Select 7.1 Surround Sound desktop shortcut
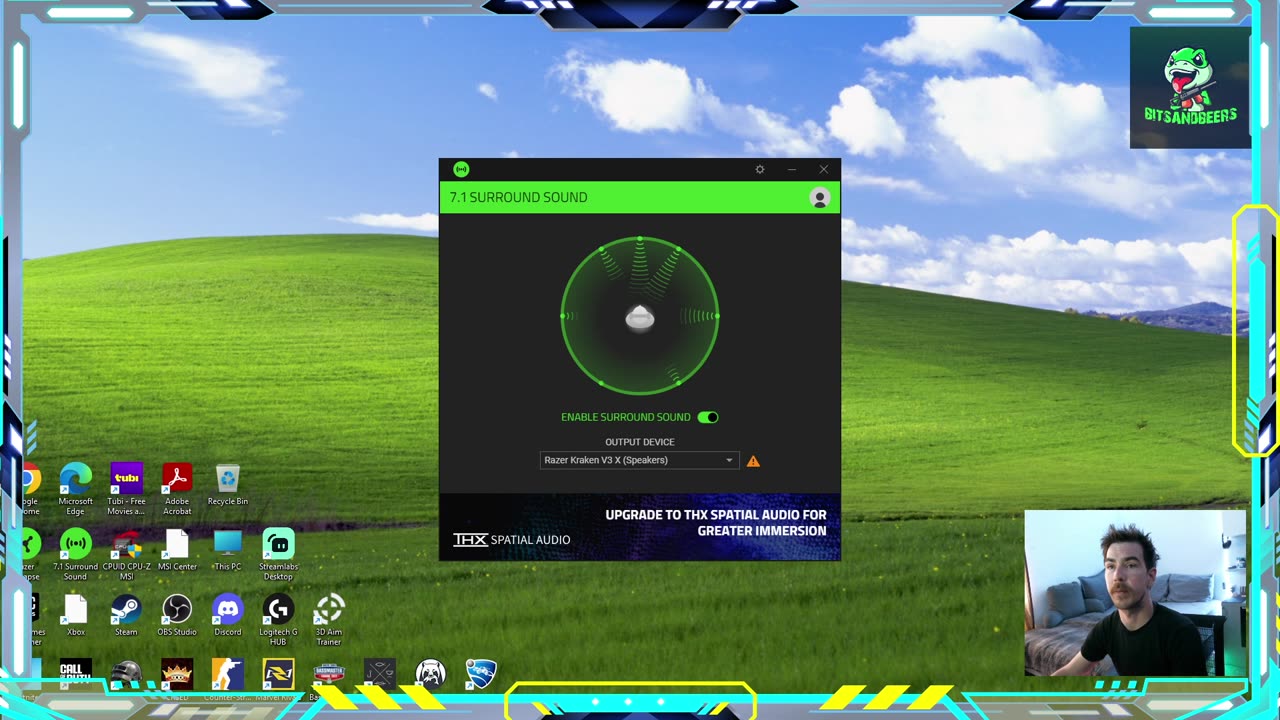1280x720 pixels. 76,555
